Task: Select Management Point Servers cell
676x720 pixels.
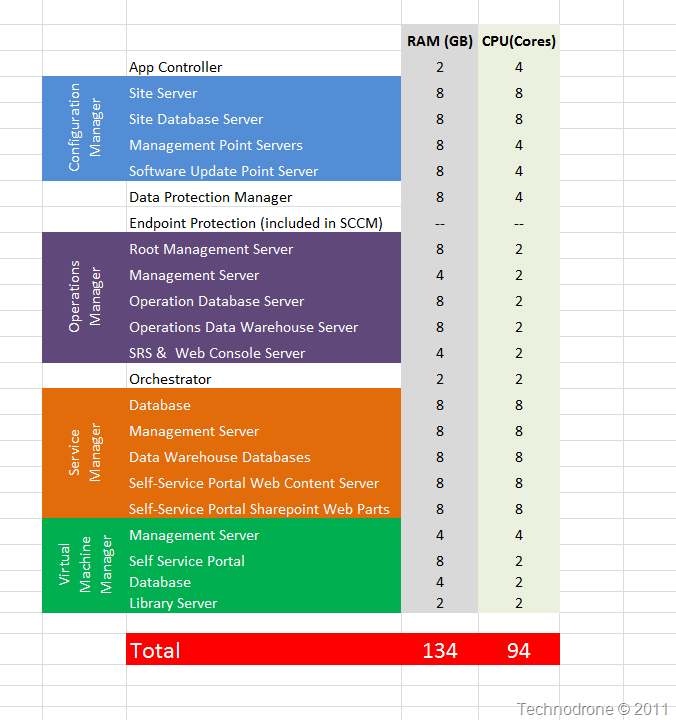Action: 264,142
